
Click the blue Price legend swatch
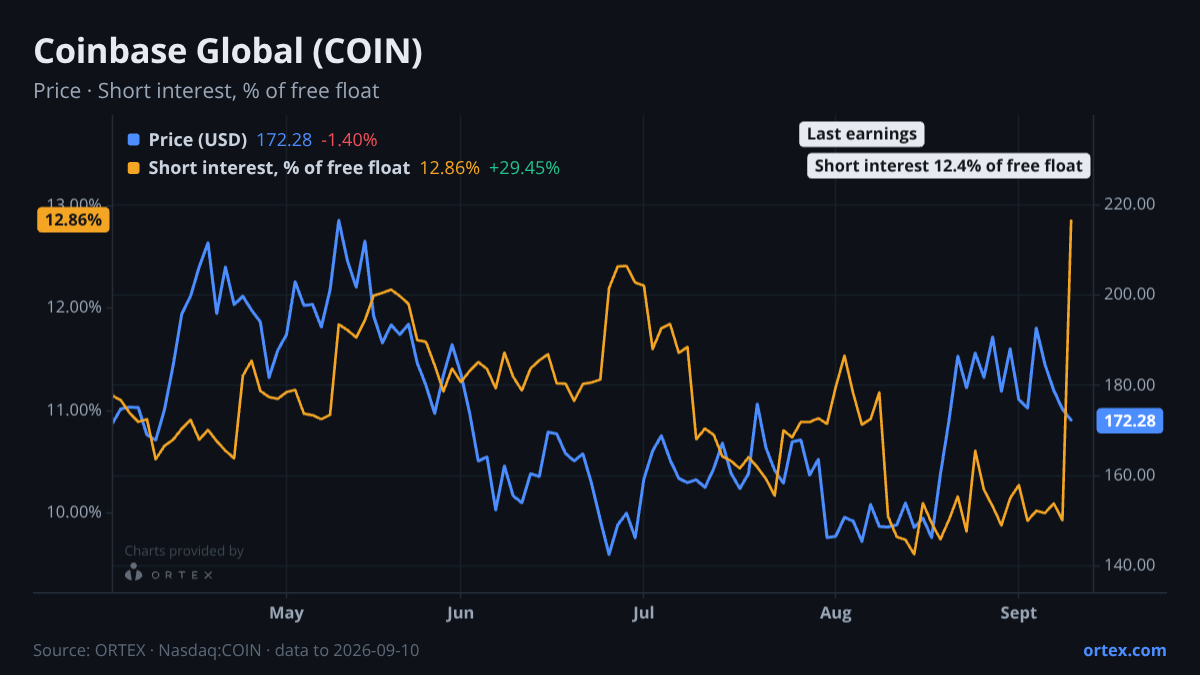[134, 140]
